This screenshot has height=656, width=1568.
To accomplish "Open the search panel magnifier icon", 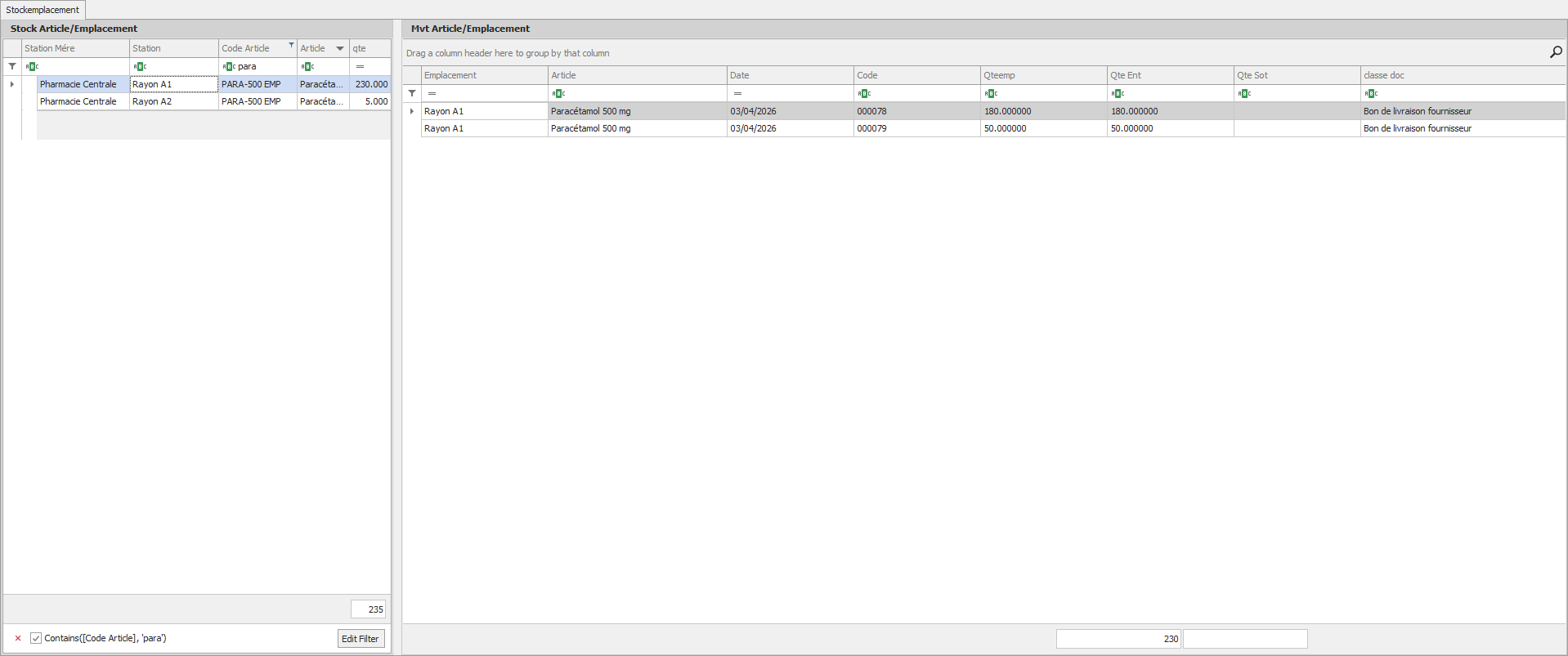I will [x=1556, y=52].
